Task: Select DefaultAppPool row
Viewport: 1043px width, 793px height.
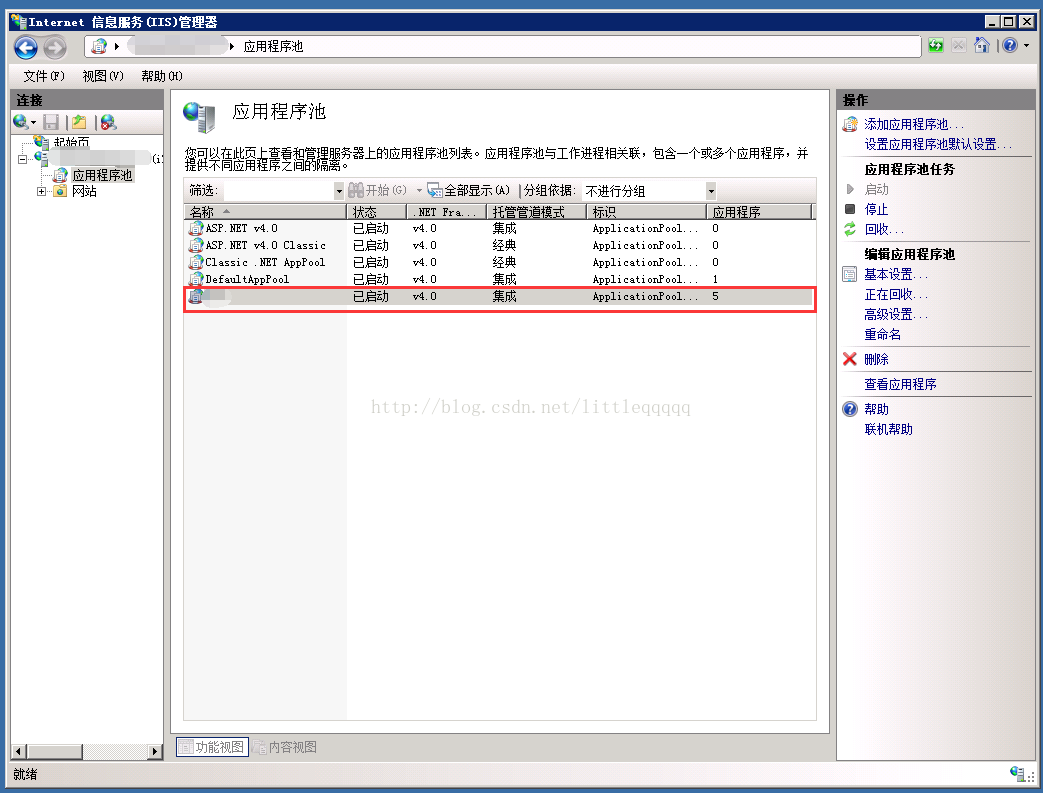Action: click(500, 279)
